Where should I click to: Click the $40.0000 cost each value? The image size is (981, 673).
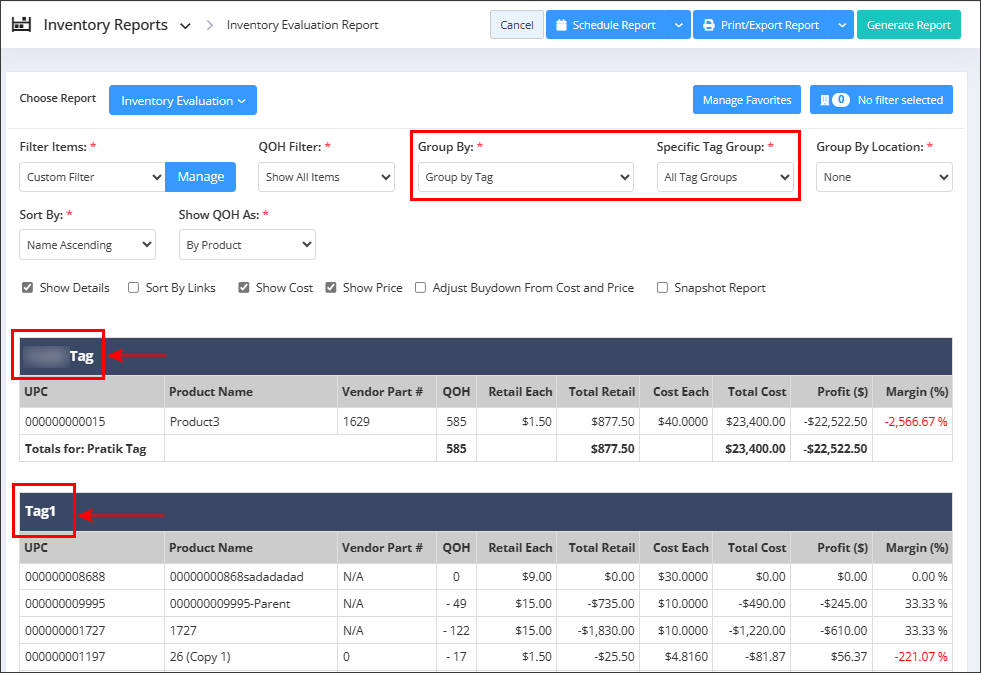683,422
